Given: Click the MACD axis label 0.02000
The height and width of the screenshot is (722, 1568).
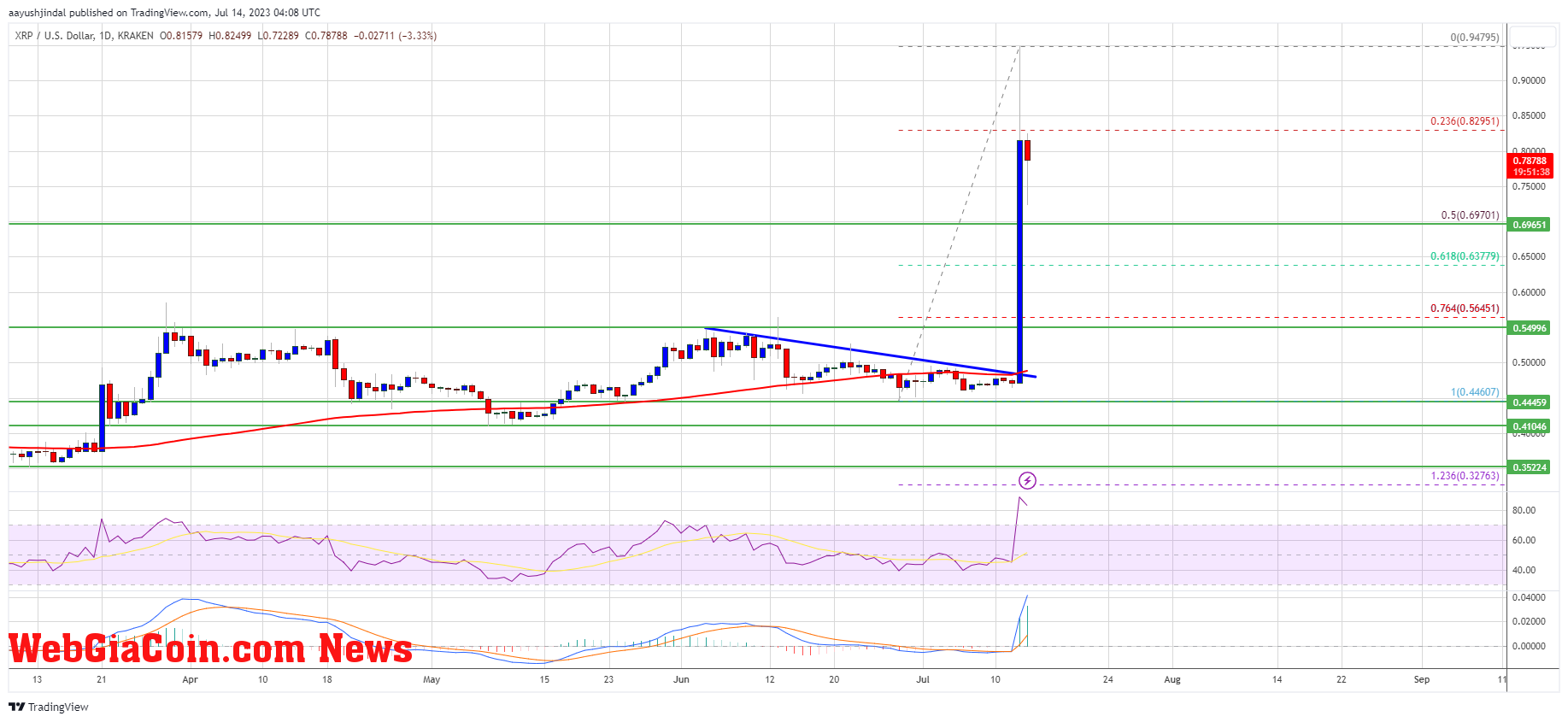Looking at the screenshot, I should pyautogui.click(x=1529, y=621).
